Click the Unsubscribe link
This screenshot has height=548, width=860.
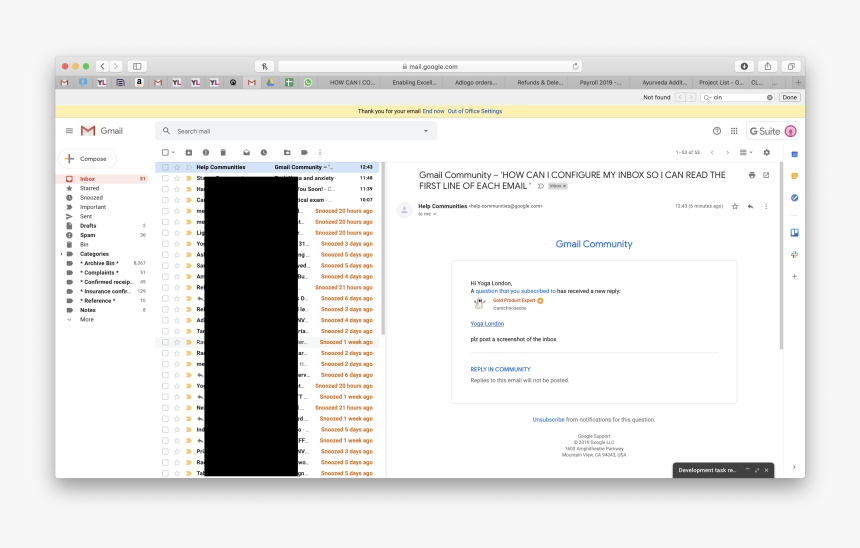(548, 420)
